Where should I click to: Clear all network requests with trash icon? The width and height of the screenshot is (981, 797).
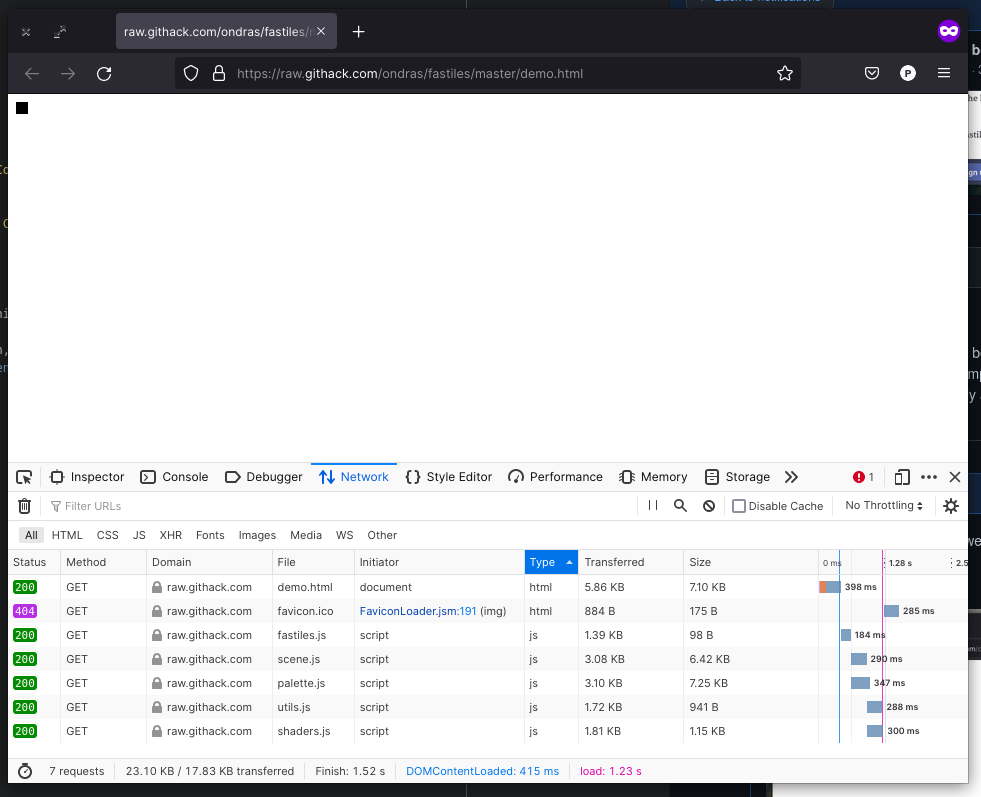[24, 506]
